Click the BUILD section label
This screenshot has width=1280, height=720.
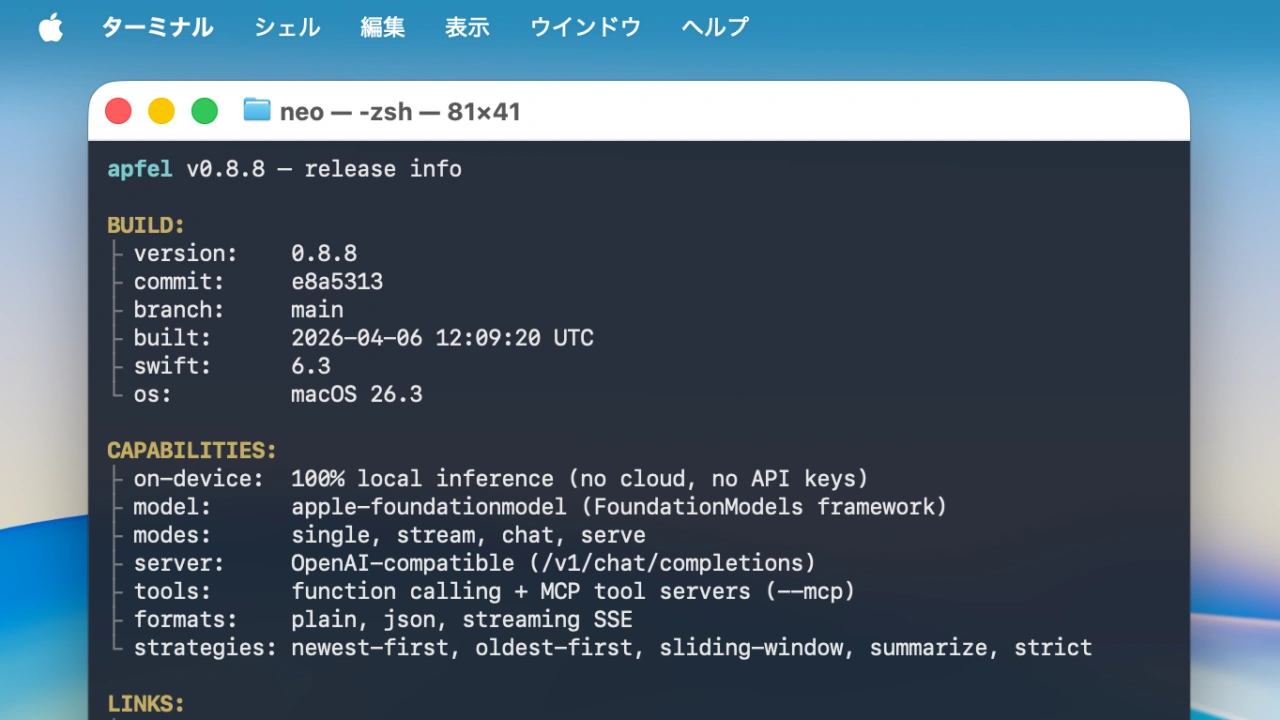145,225
